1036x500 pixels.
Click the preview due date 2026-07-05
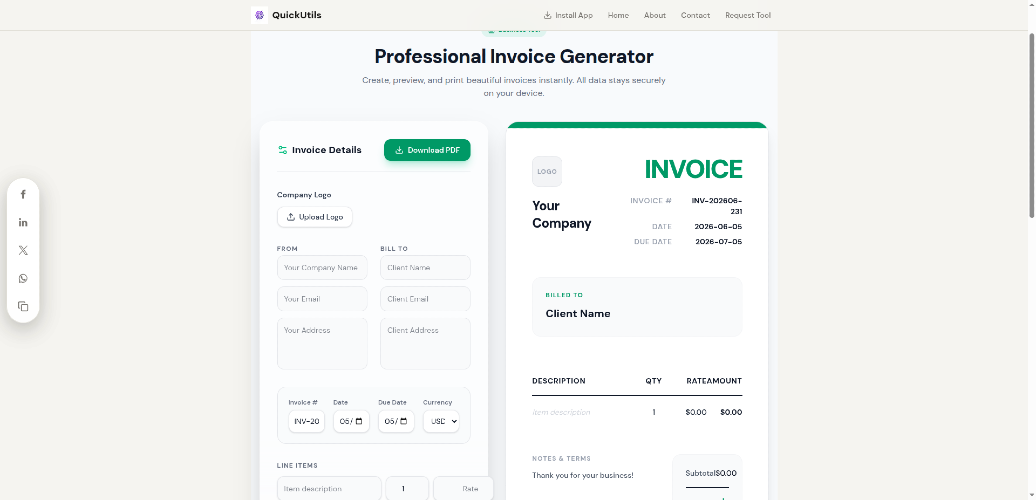(719, 242)
